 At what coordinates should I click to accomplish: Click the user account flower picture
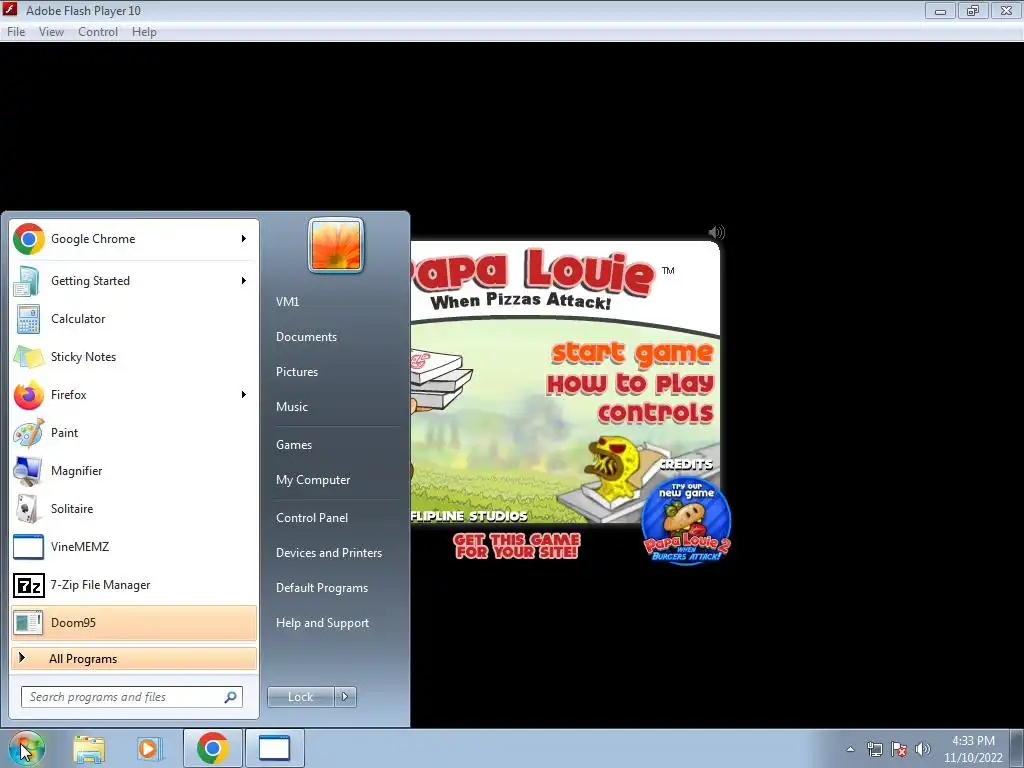[x=336, y=245]
